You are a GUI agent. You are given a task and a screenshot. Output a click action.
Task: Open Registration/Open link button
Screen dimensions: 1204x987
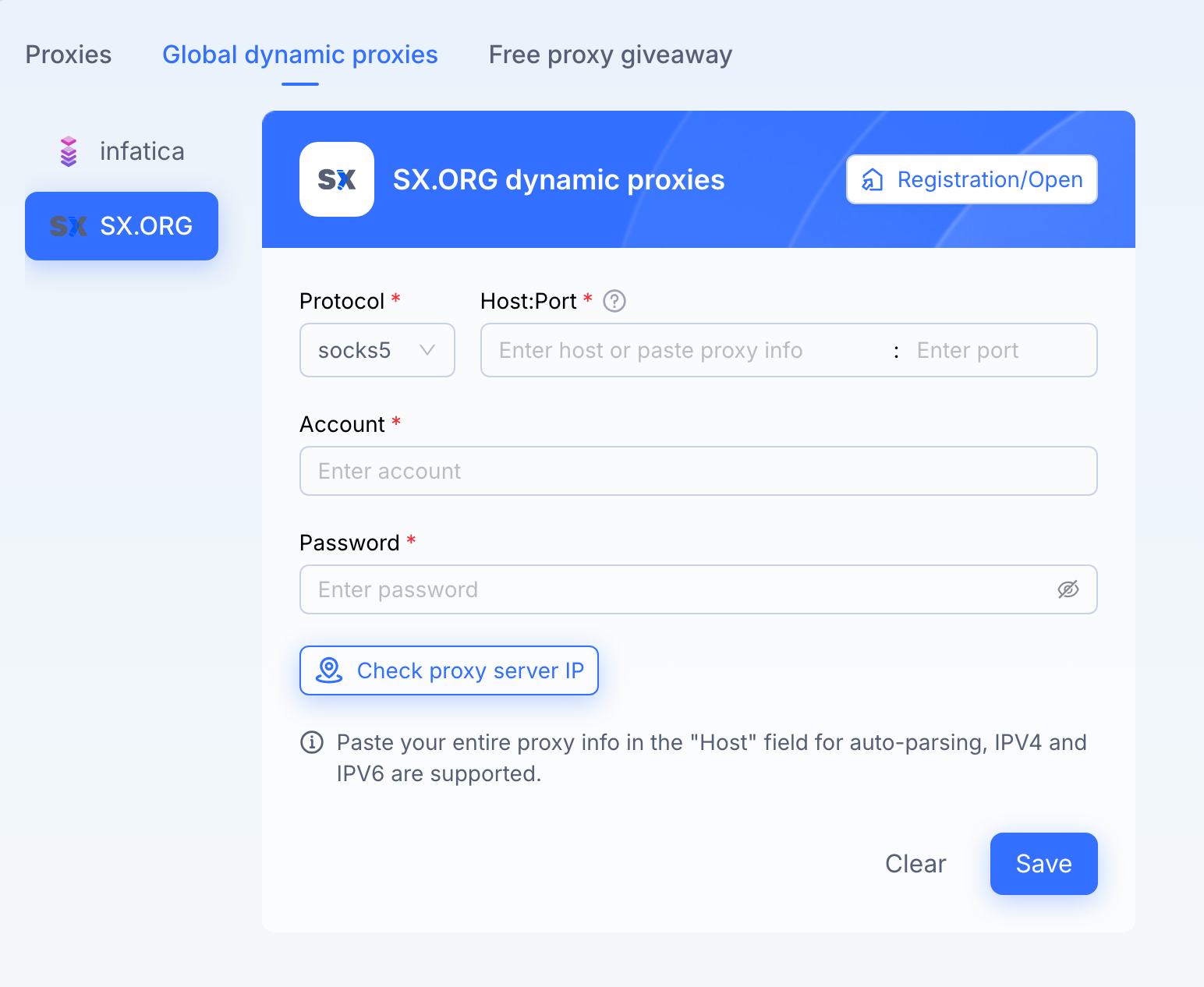[972, 179]
